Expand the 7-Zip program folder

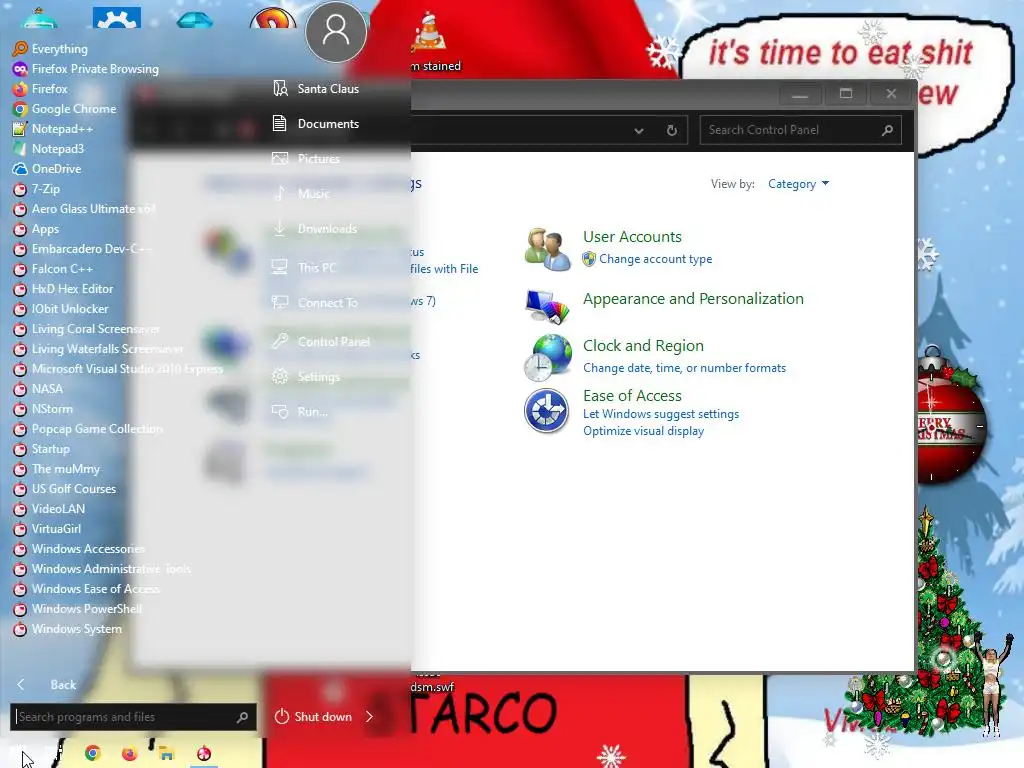(x=37, y=189)
